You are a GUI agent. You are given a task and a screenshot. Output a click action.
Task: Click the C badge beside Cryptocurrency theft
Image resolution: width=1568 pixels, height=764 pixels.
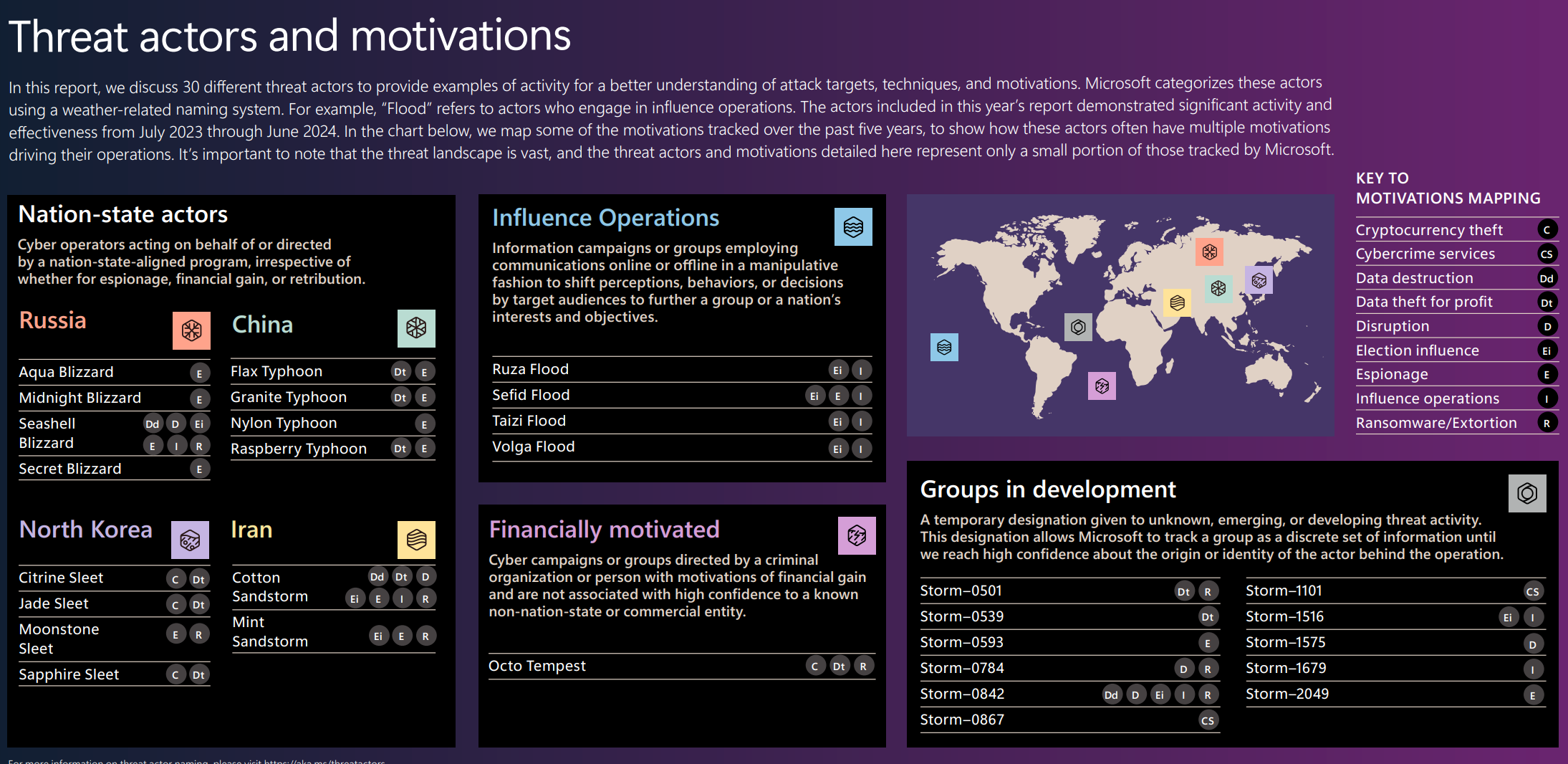pos(1547,229)
